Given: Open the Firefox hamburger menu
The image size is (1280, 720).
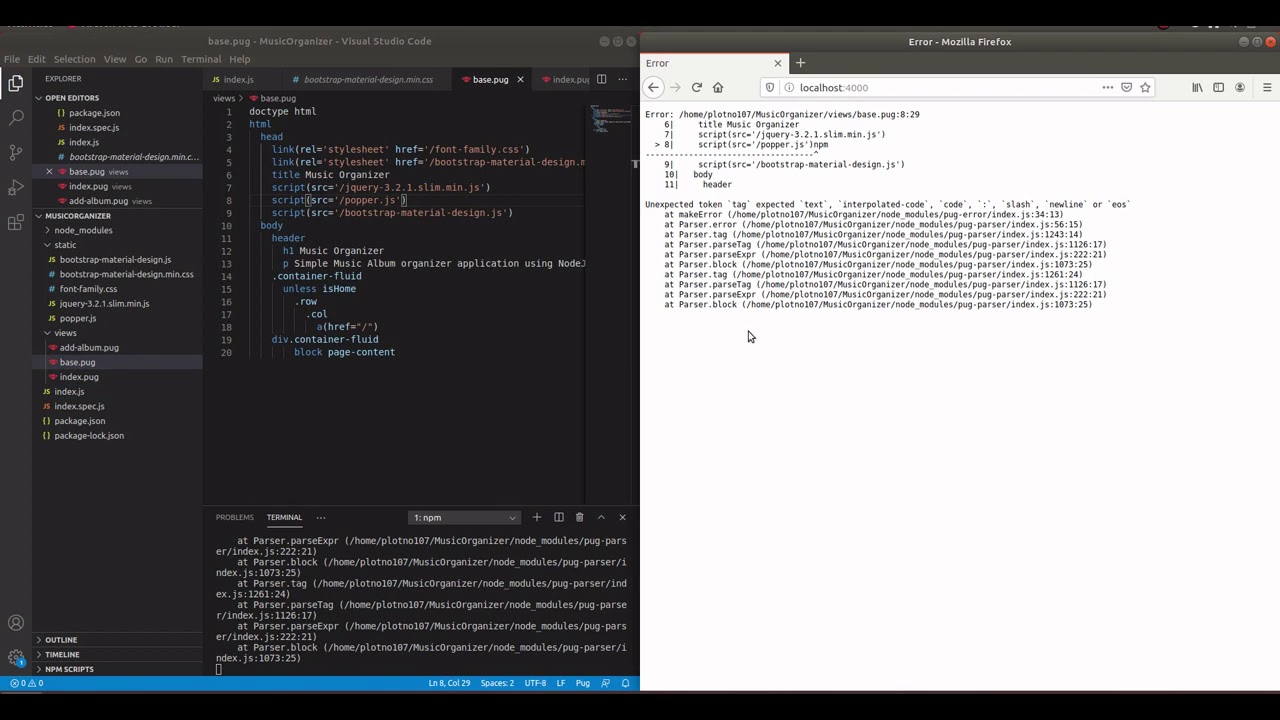Looking at the screenshot, I should coord(1267,88).
